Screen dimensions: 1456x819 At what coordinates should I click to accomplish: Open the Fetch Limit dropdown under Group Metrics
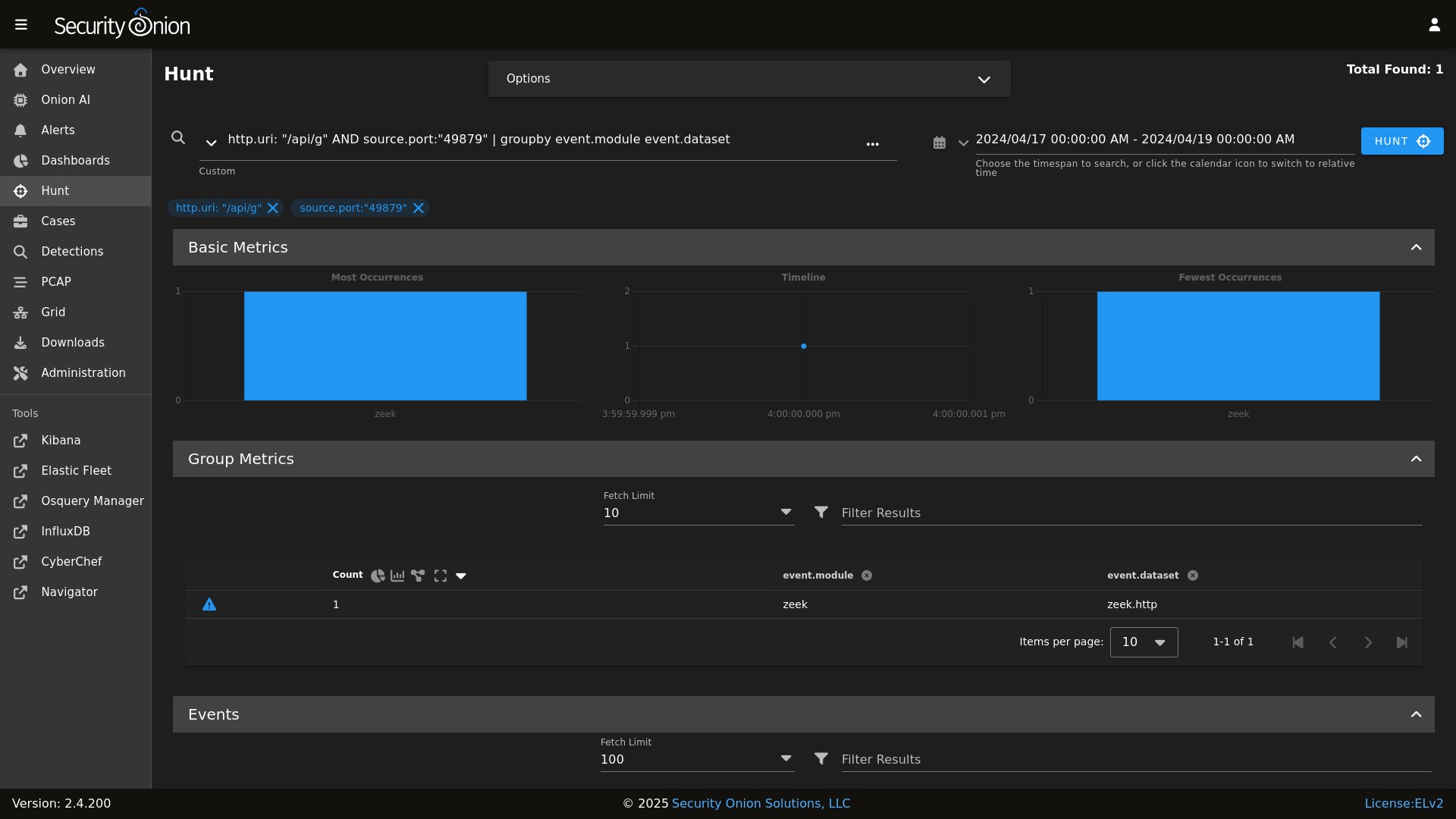786,512
